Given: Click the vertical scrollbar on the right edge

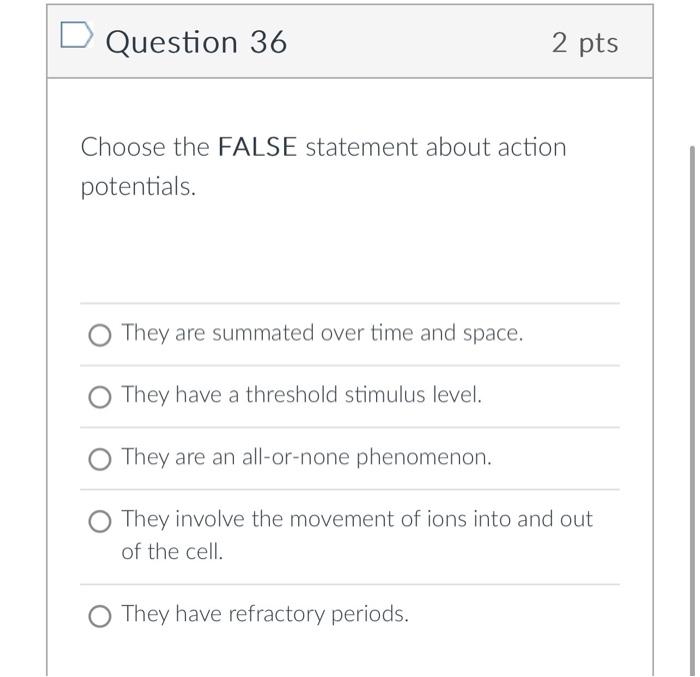Looking at the screenshot, I should [691, 400].
